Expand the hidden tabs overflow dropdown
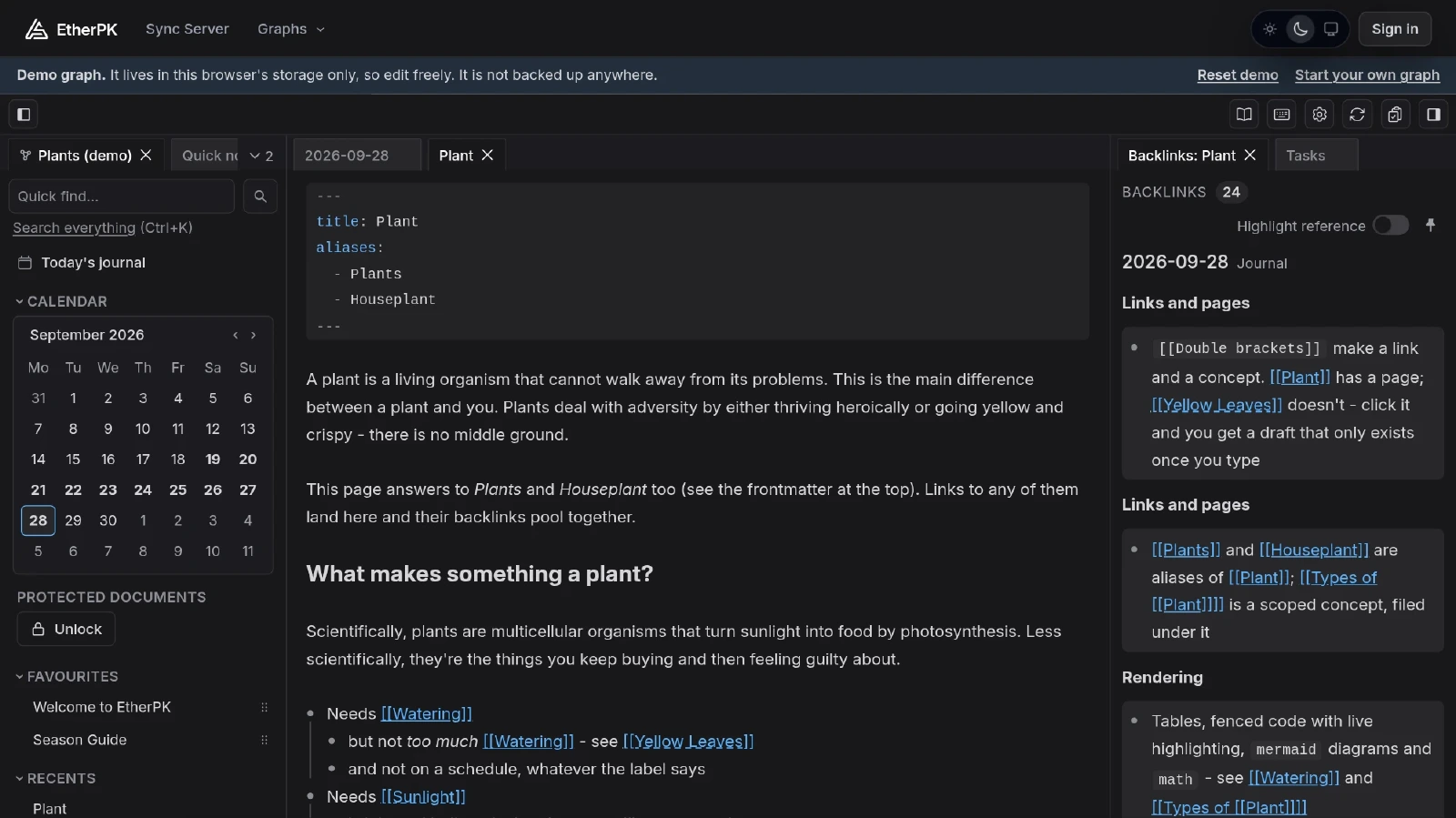 click(261, 156)
